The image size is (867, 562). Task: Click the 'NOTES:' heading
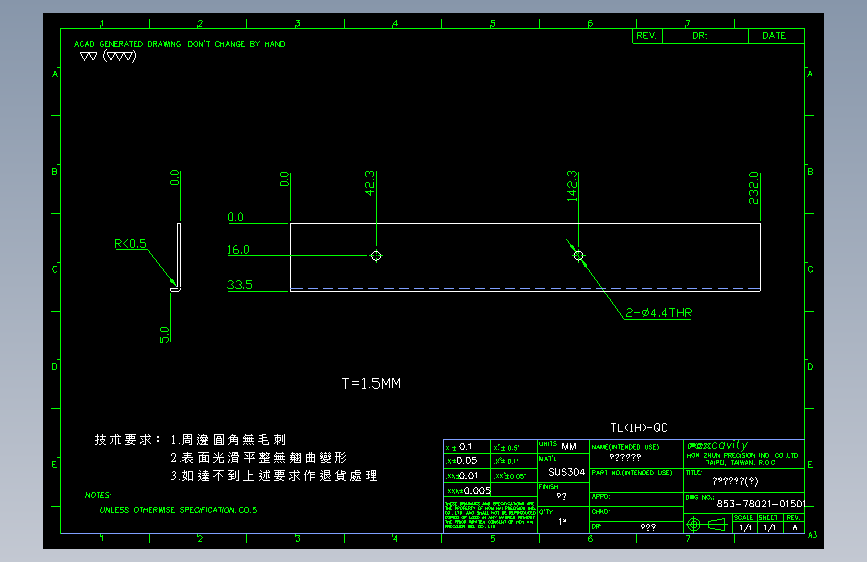pyautogui.click(x=98, y=495)
